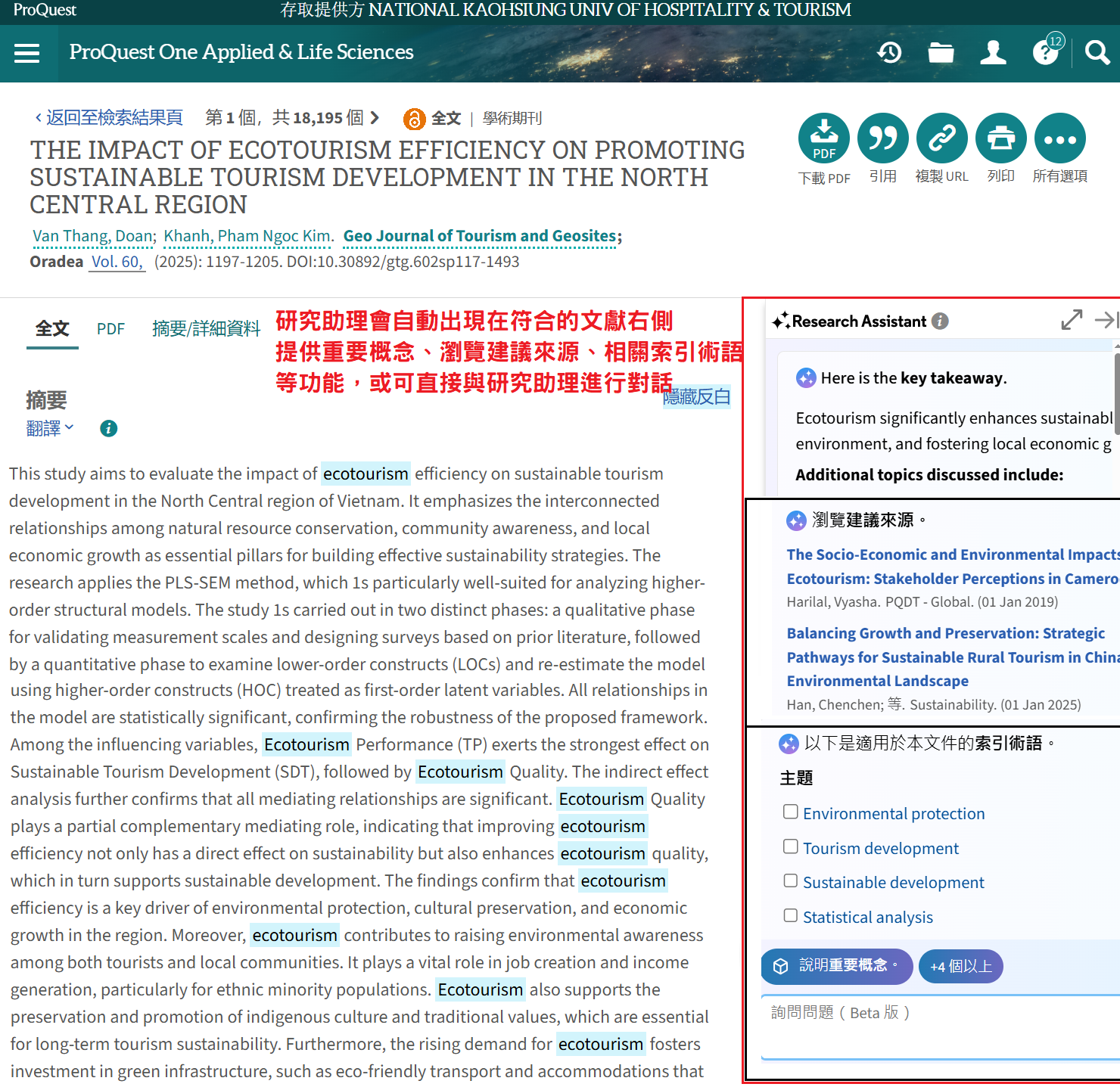Screen dimensions: 1120x1087
Task: Click the user account profile icon
Action: (x=993, y=52)
